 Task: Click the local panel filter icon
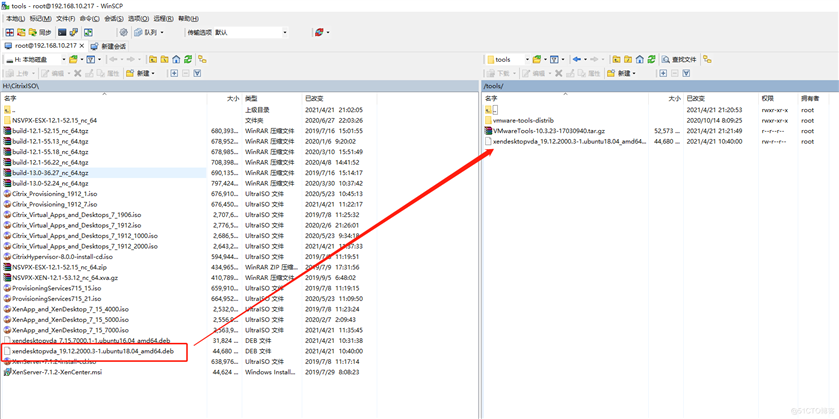pyautogui.click(x=91, y=59)
